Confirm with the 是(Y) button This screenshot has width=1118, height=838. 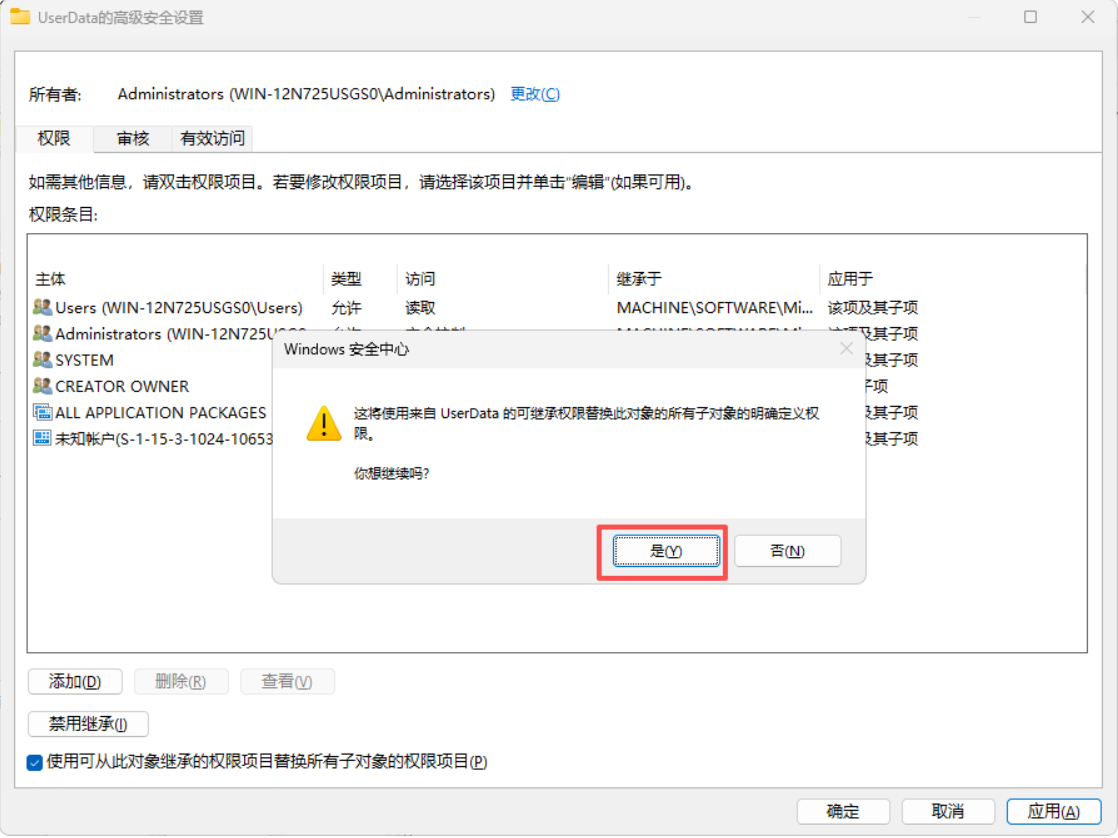tap(665, 551)
